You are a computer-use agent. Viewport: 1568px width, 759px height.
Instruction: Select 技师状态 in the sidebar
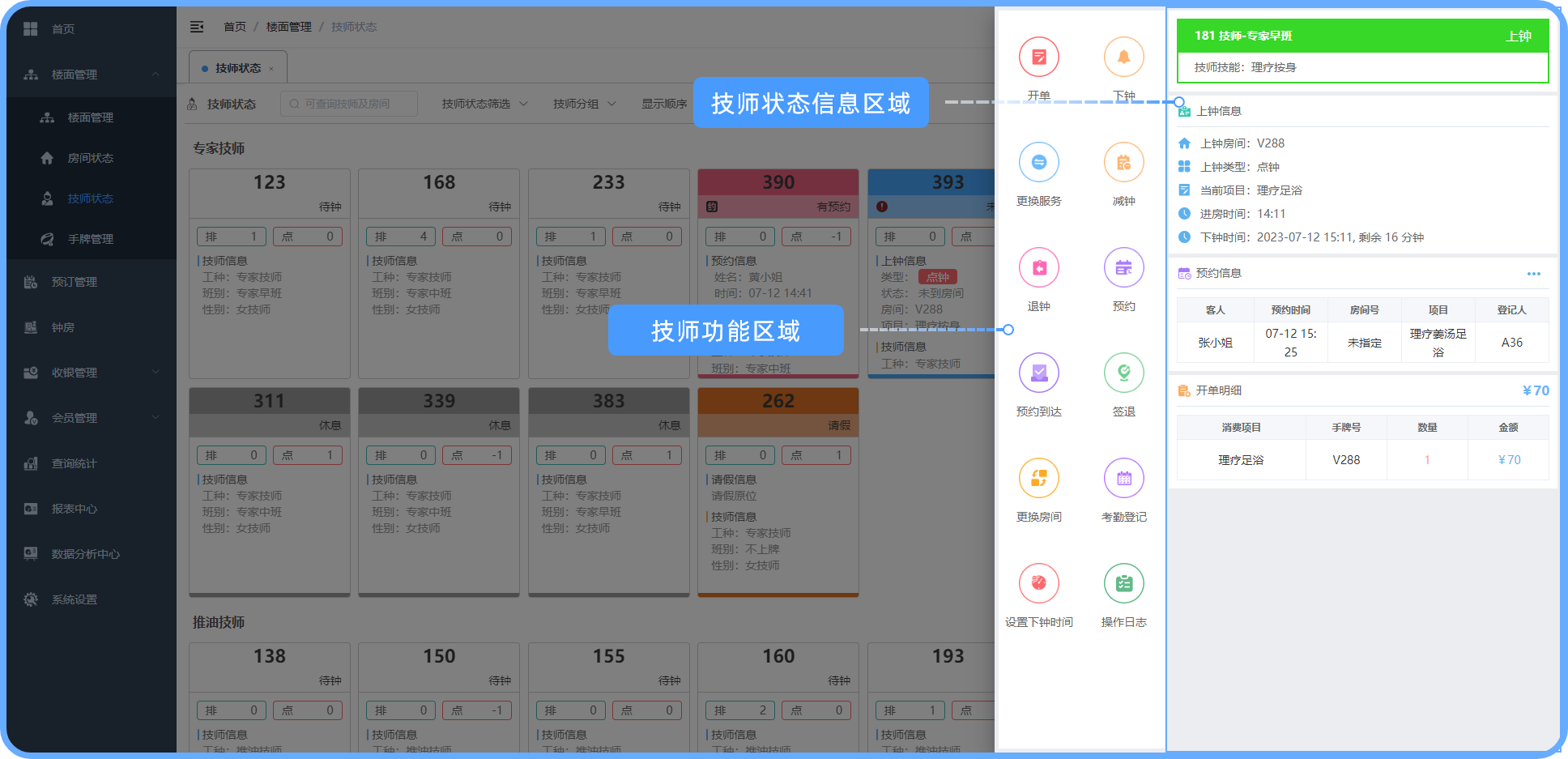coord(91,198)
